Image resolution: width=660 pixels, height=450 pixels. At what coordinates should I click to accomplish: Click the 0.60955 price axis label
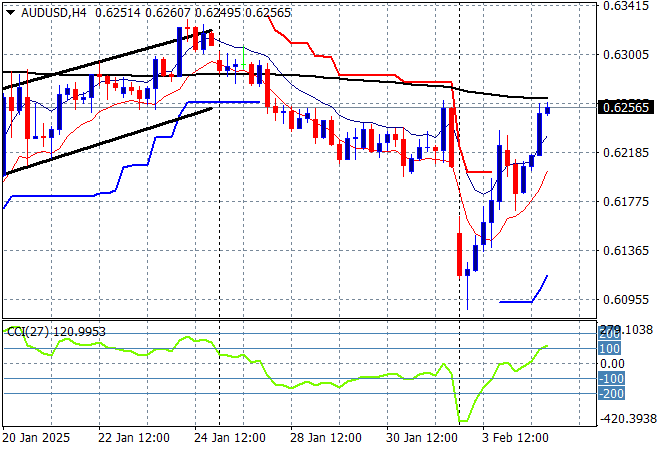coord(627,299)
